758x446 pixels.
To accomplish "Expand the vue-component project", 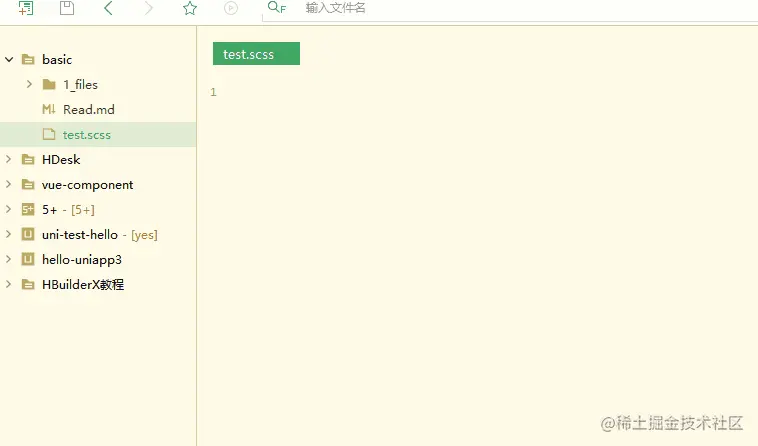I will (8, 184).
